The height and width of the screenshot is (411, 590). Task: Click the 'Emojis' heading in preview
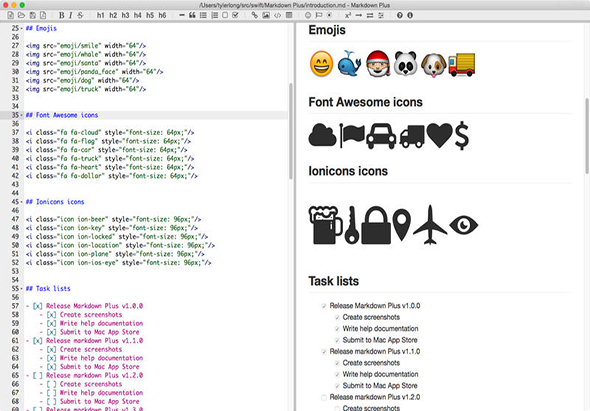327,30
